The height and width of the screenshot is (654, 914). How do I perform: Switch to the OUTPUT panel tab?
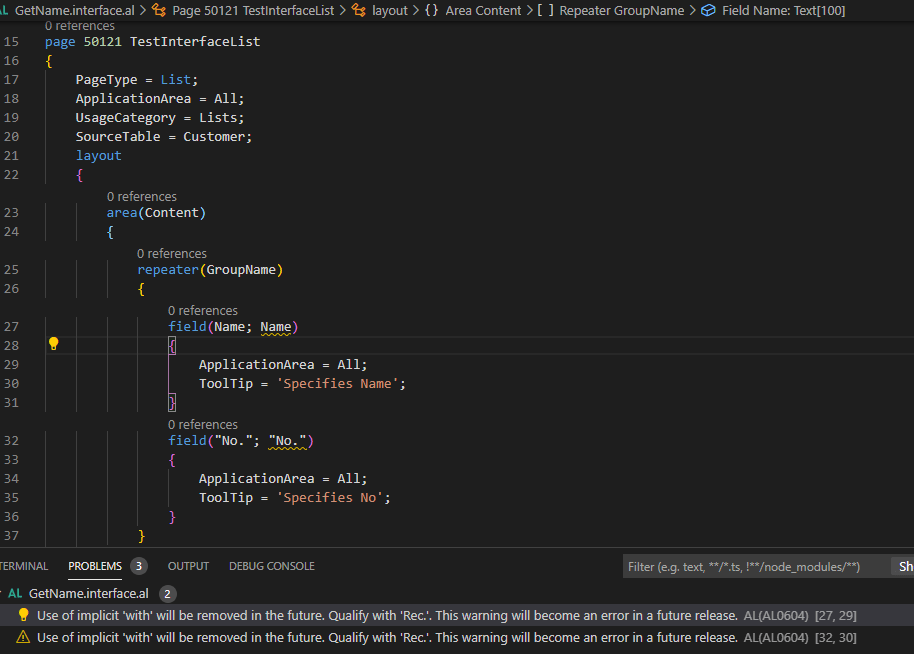188,566
